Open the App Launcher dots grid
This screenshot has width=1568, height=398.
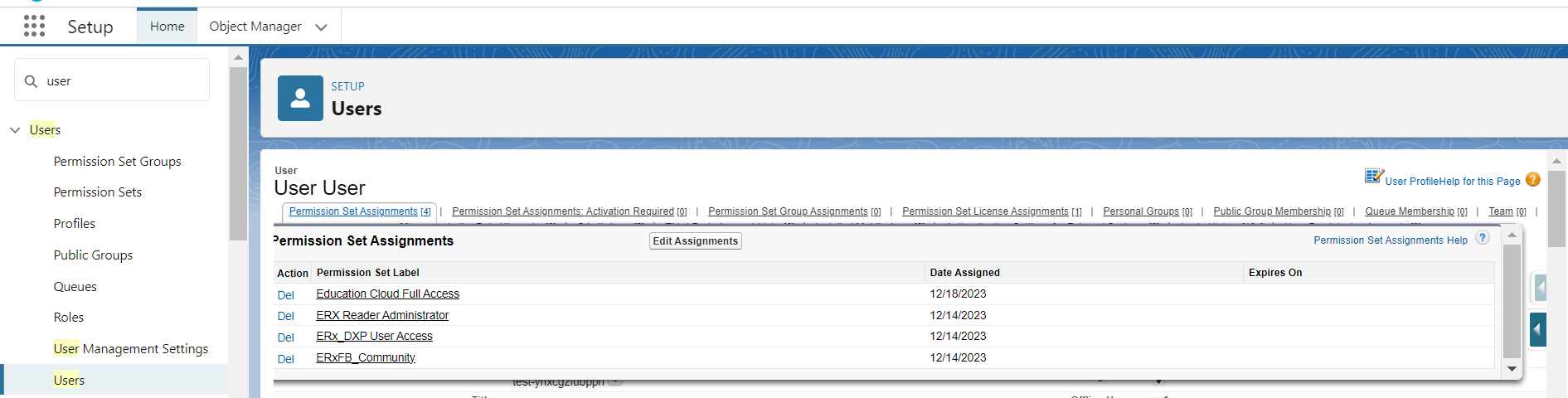34,27
